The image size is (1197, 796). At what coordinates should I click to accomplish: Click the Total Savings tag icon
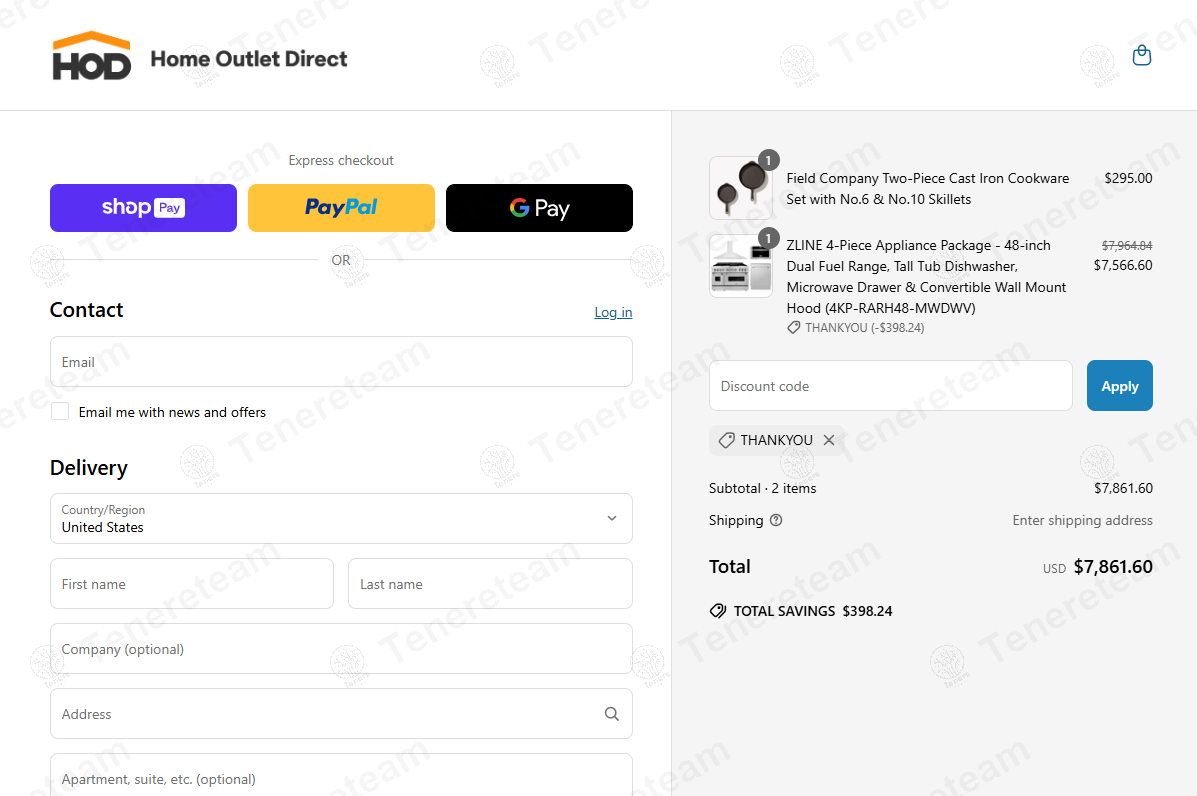point(717,611)
